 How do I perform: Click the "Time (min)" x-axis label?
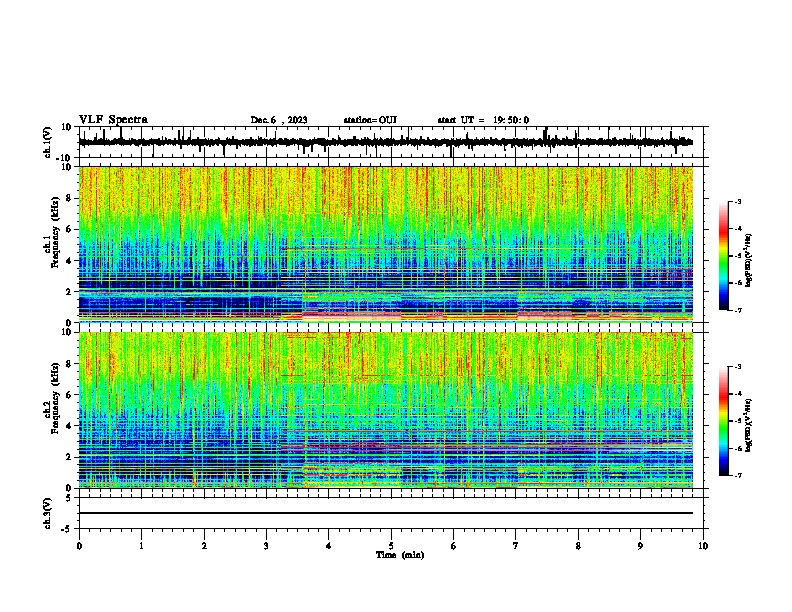click(x=400, y=555)
